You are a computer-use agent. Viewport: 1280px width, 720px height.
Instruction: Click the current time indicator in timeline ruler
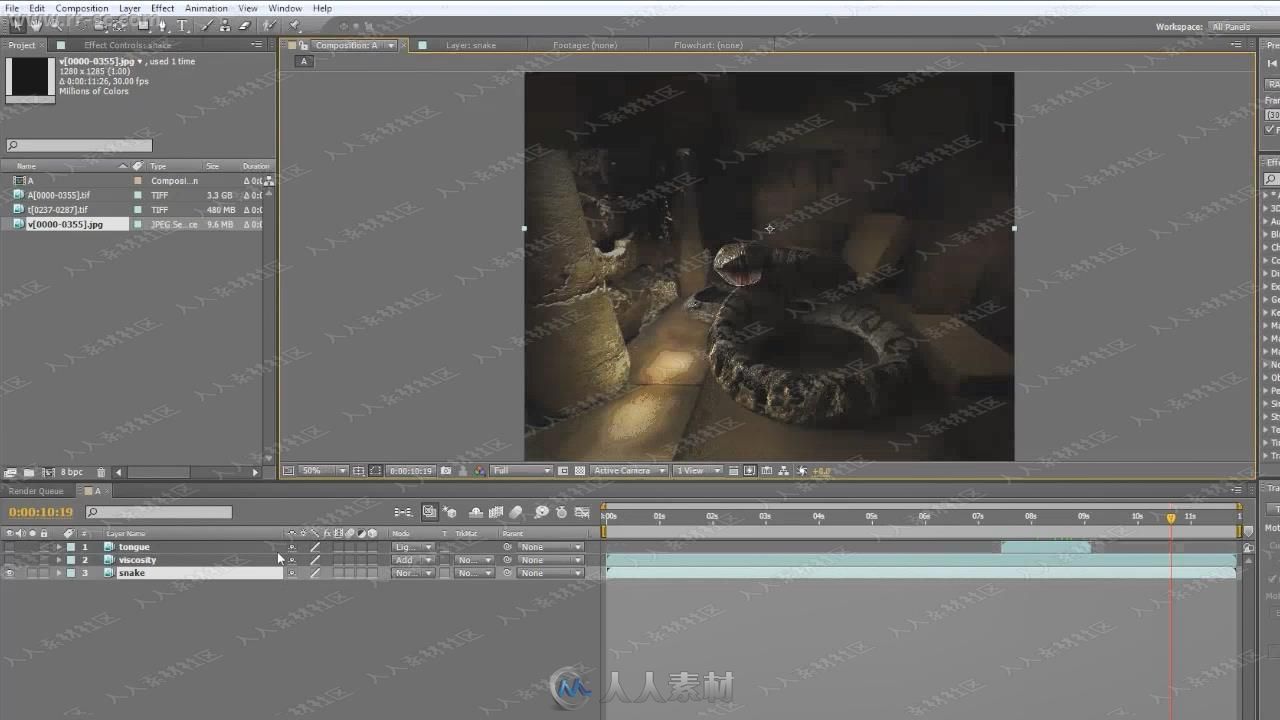[1171, 517]
